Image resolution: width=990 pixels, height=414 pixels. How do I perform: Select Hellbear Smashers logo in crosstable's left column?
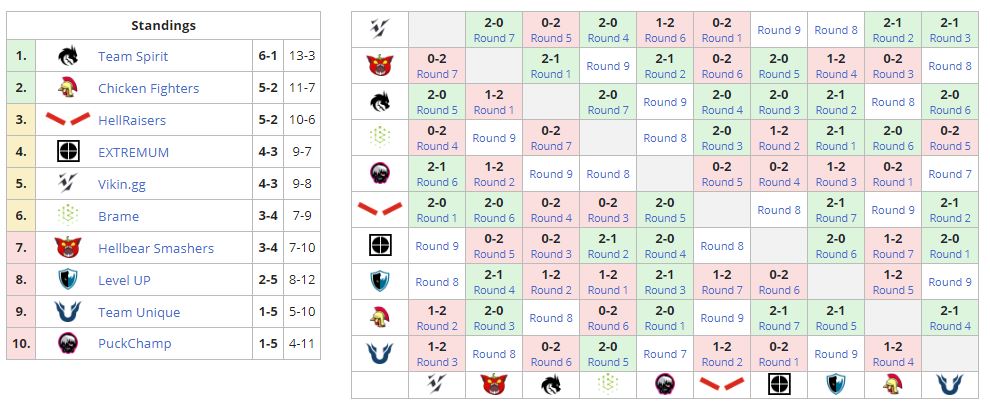click(x=380, y=66)
